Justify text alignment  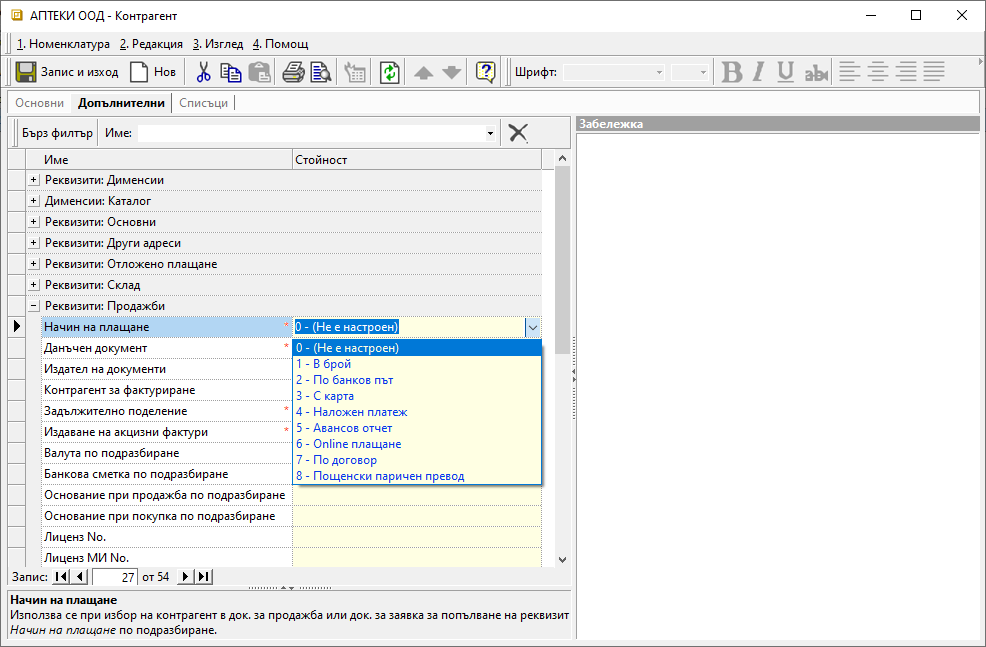click(x=934, y=72)
